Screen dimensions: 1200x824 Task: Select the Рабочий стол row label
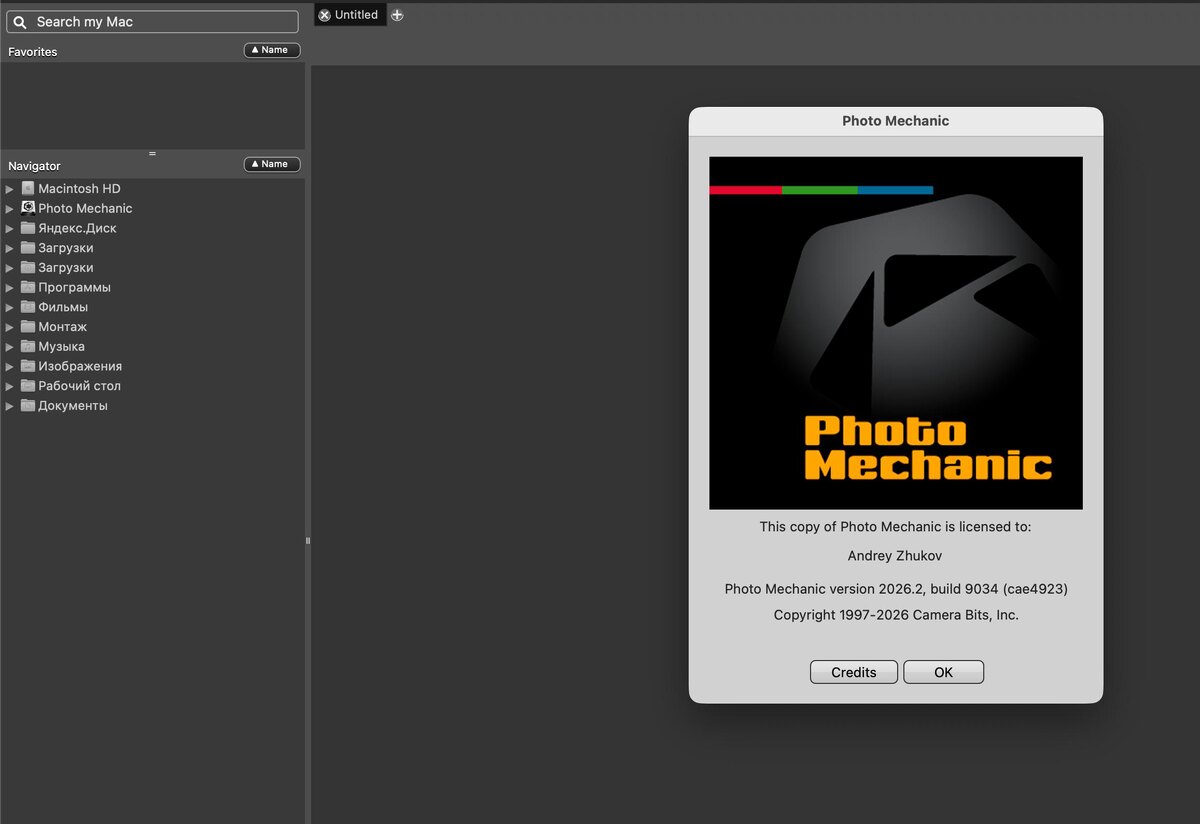point(79,386)
